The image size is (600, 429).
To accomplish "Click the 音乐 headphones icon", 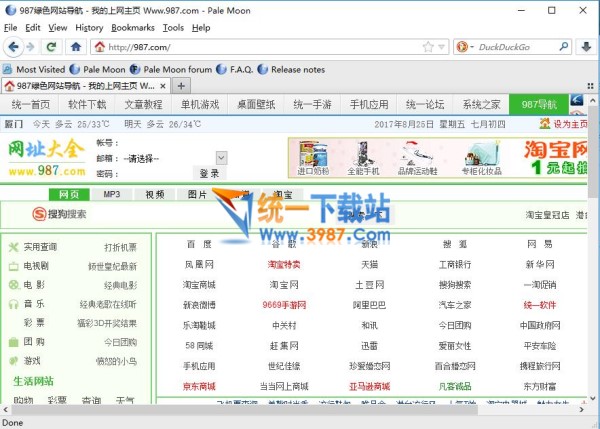I will coord(13,304).
